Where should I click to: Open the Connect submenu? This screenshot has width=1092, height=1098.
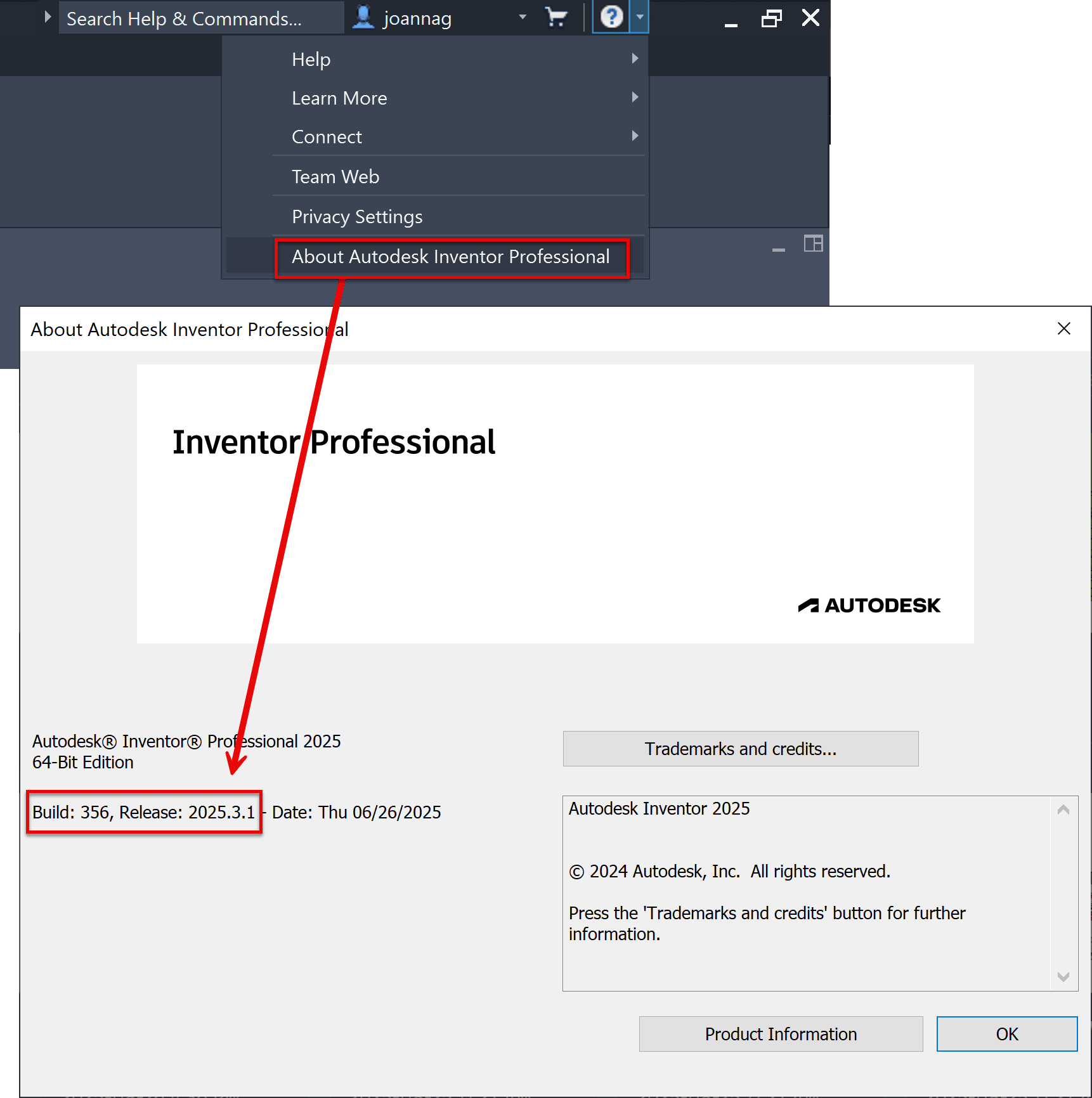coord(435,137)
